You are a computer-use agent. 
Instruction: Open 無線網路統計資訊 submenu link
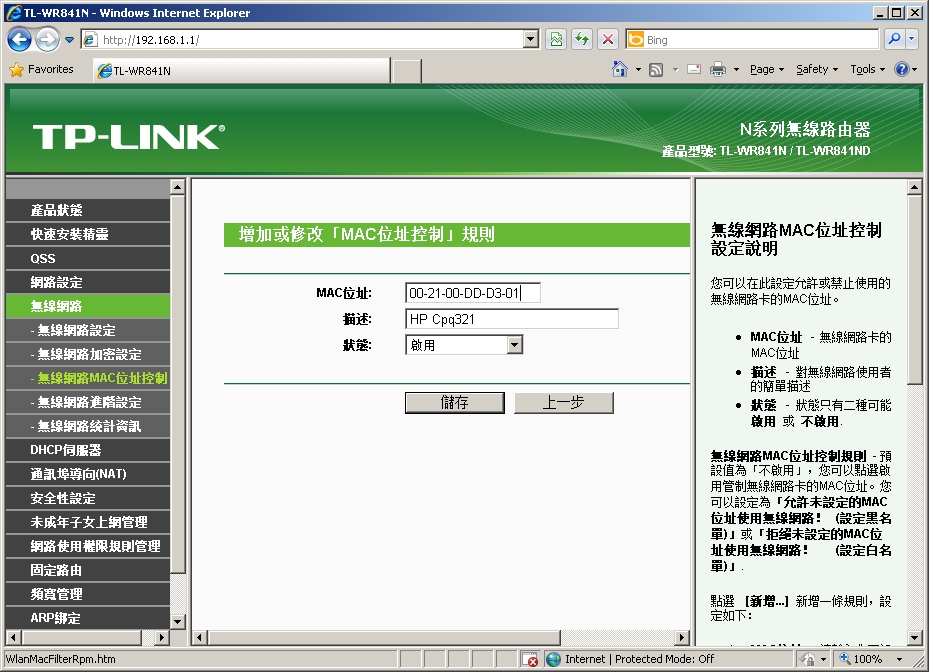click(88, 426)
